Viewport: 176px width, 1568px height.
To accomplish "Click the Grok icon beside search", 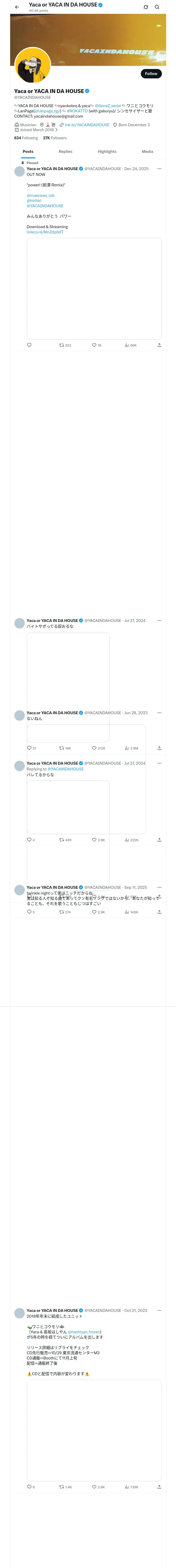I will pyautogui.click(x=146, y=7).
